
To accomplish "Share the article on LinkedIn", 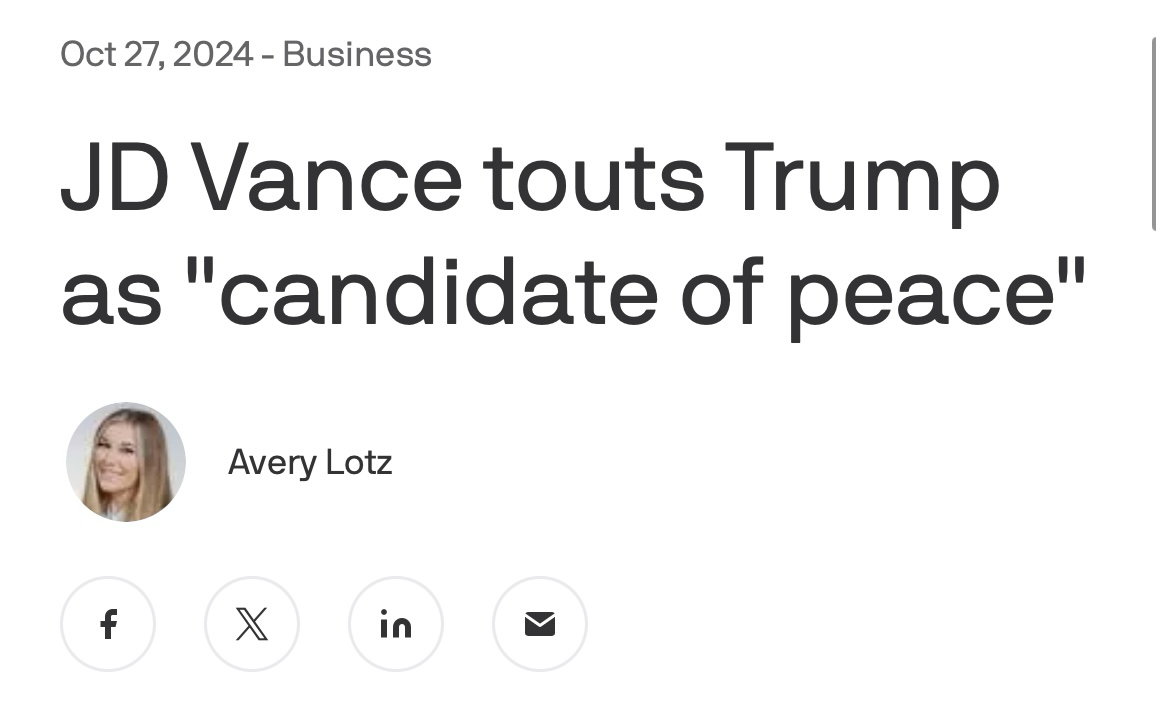I will pyautogui.click(x=396, y=624).
